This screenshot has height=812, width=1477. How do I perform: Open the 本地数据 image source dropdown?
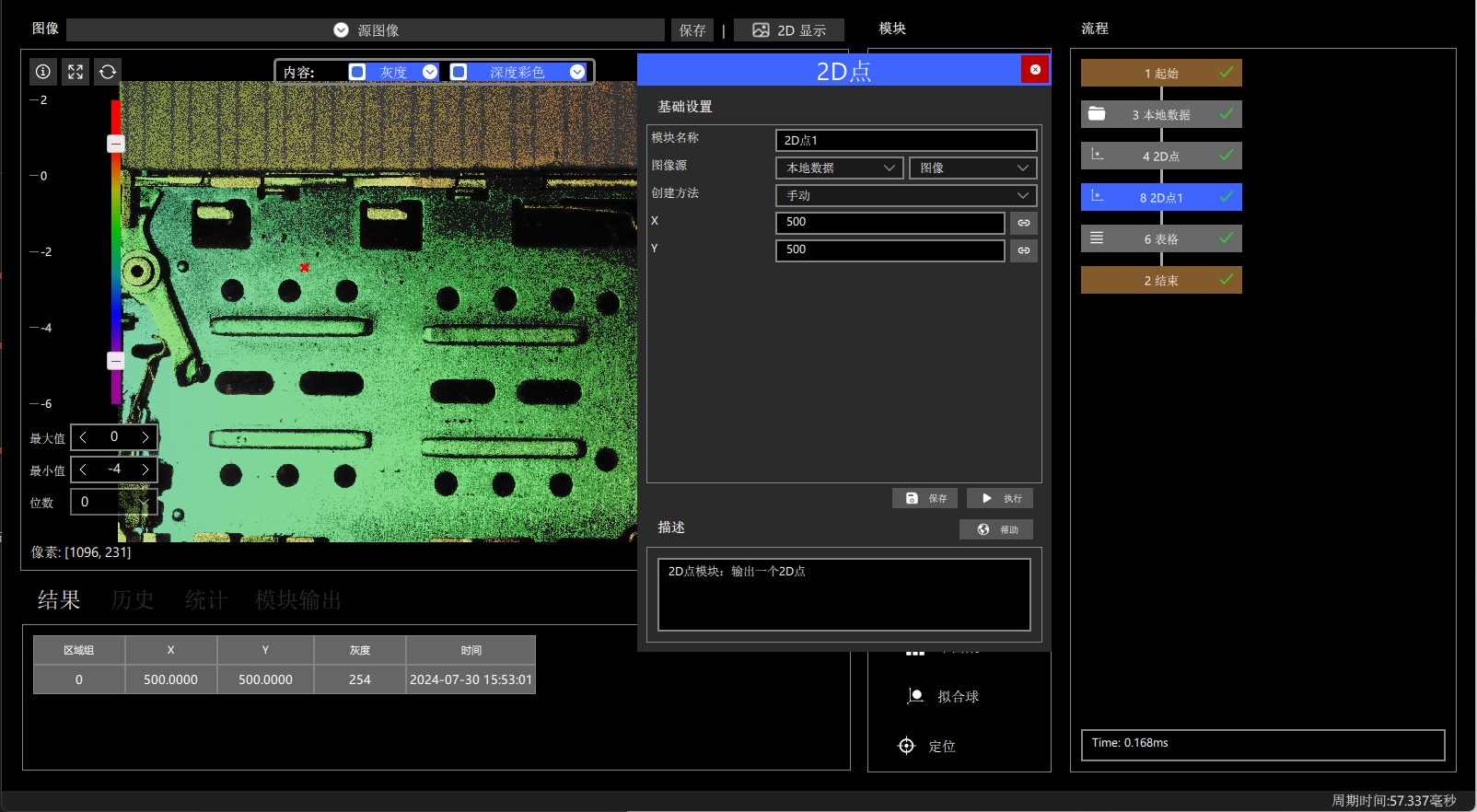pyautogui.click(x=840, y=168)
